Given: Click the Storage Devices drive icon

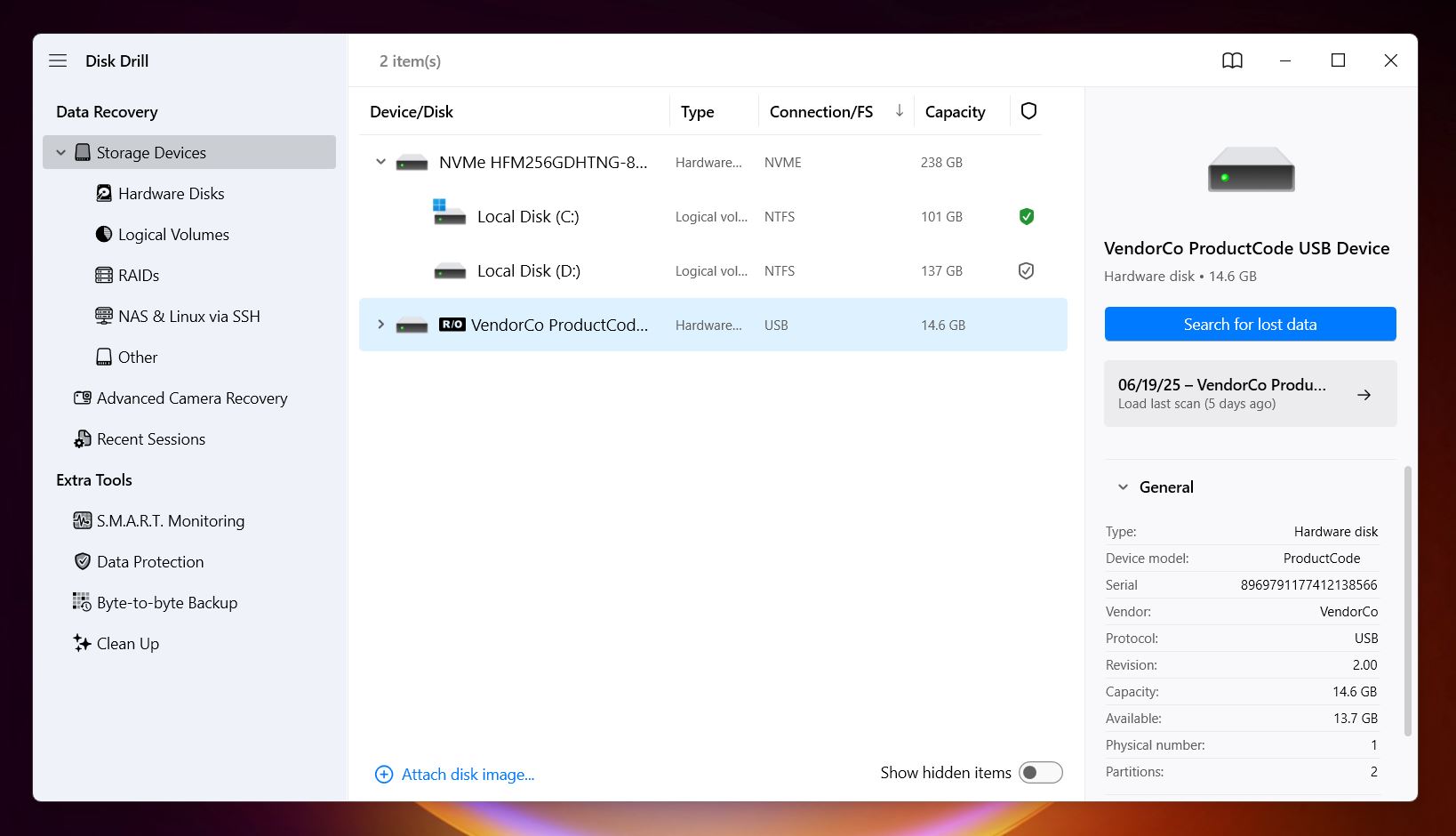Looking at the screenshot, I should 83,152.
